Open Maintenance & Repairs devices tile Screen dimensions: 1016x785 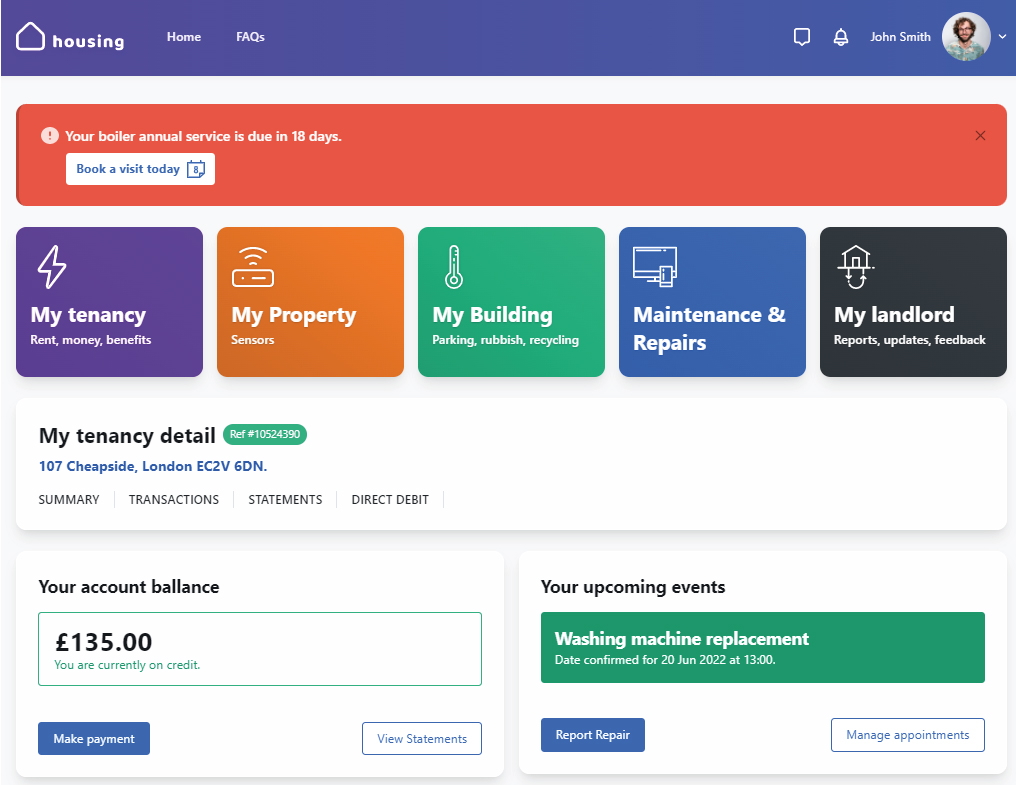(712, 302)
